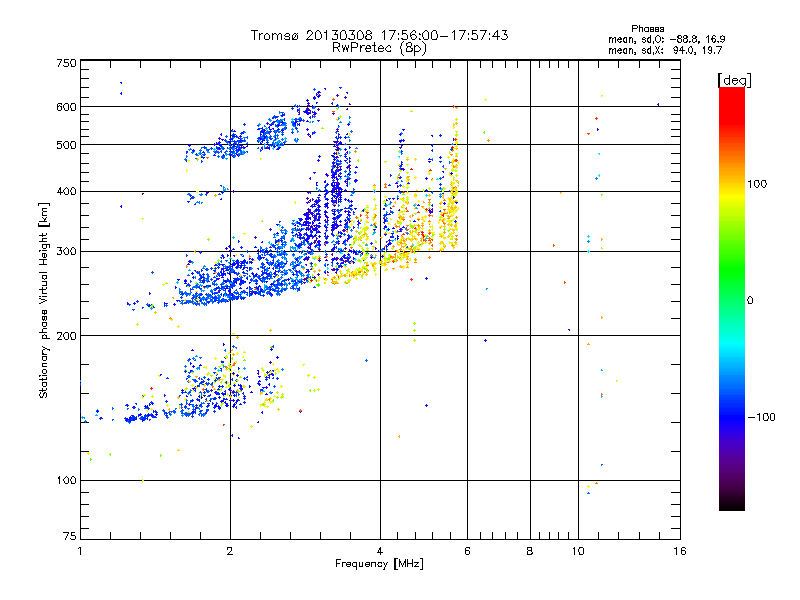Click the colorbar tick label '0'

(750, 301)
